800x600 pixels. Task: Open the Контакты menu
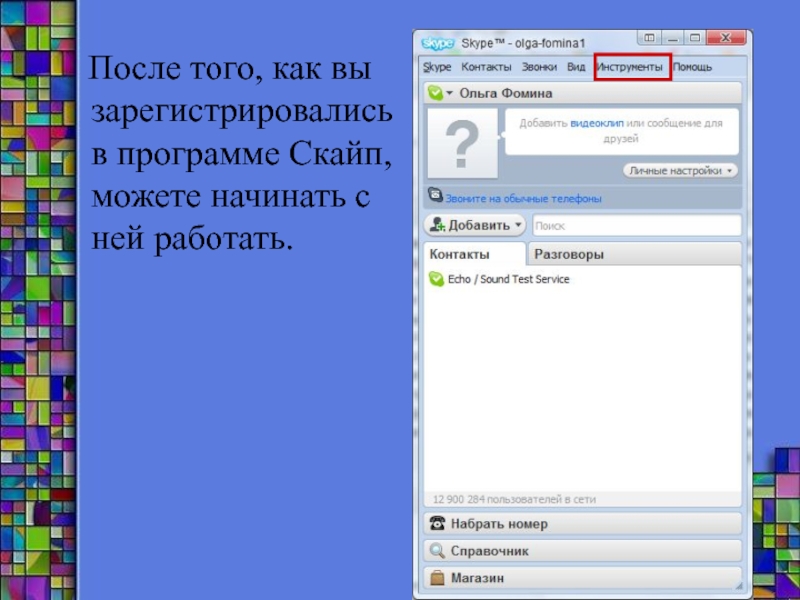pyautogui.click(x=486, y=67)
